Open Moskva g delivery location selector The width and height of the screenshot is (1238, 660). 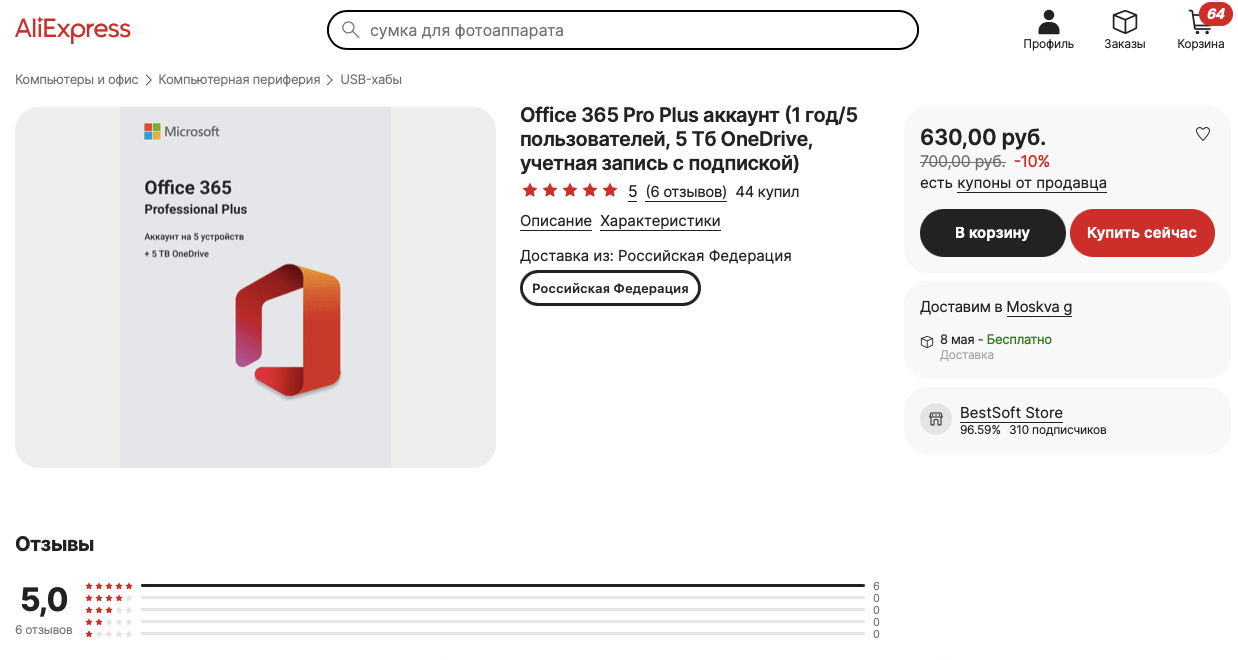pos(1038,307)
